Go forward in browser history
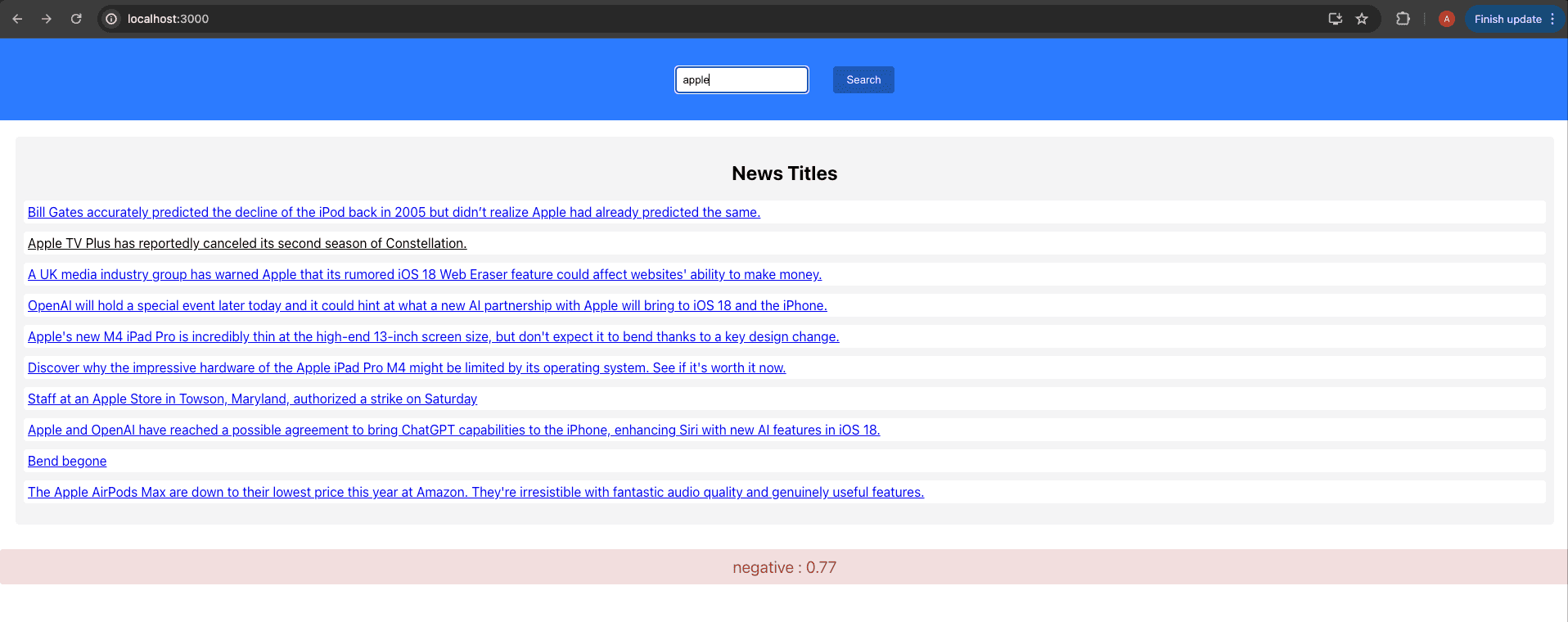The width and height of the screenshot is (1568, 622). [47, 19]
